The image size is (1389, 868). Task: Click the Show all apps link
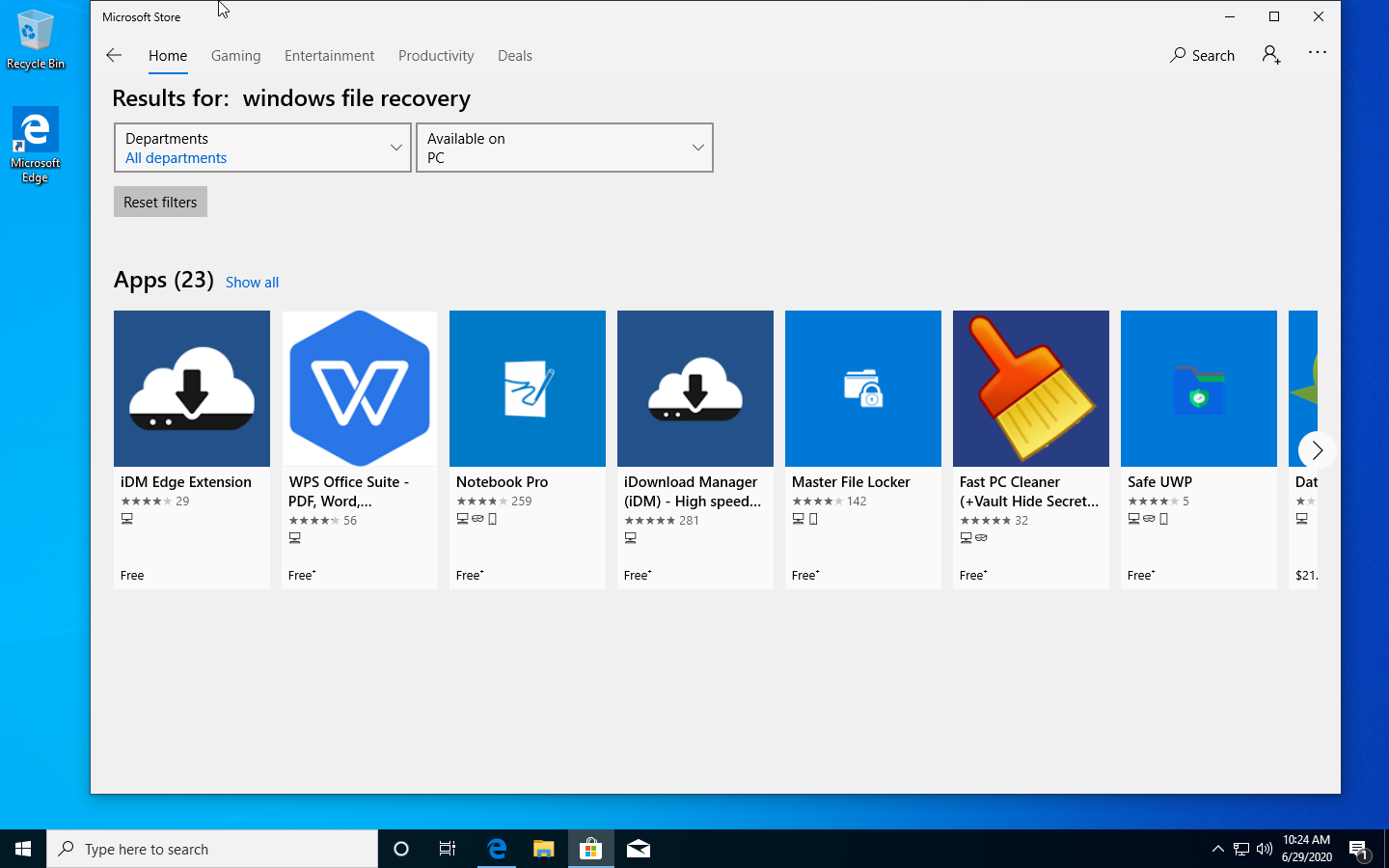click(x=252, y=283)
